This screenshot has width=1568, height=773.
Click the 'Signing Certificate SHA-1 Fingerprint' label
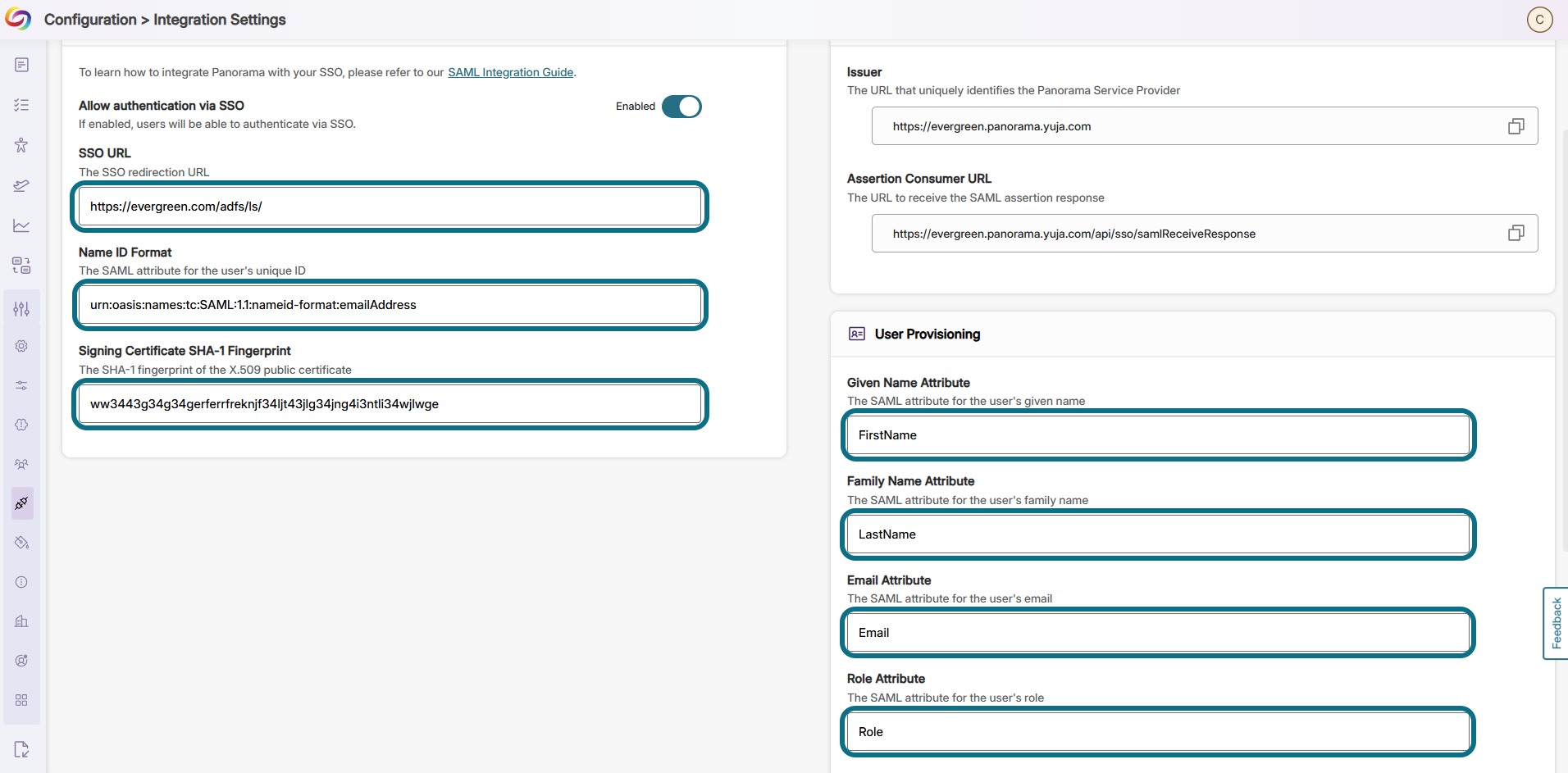pos(185,351)
